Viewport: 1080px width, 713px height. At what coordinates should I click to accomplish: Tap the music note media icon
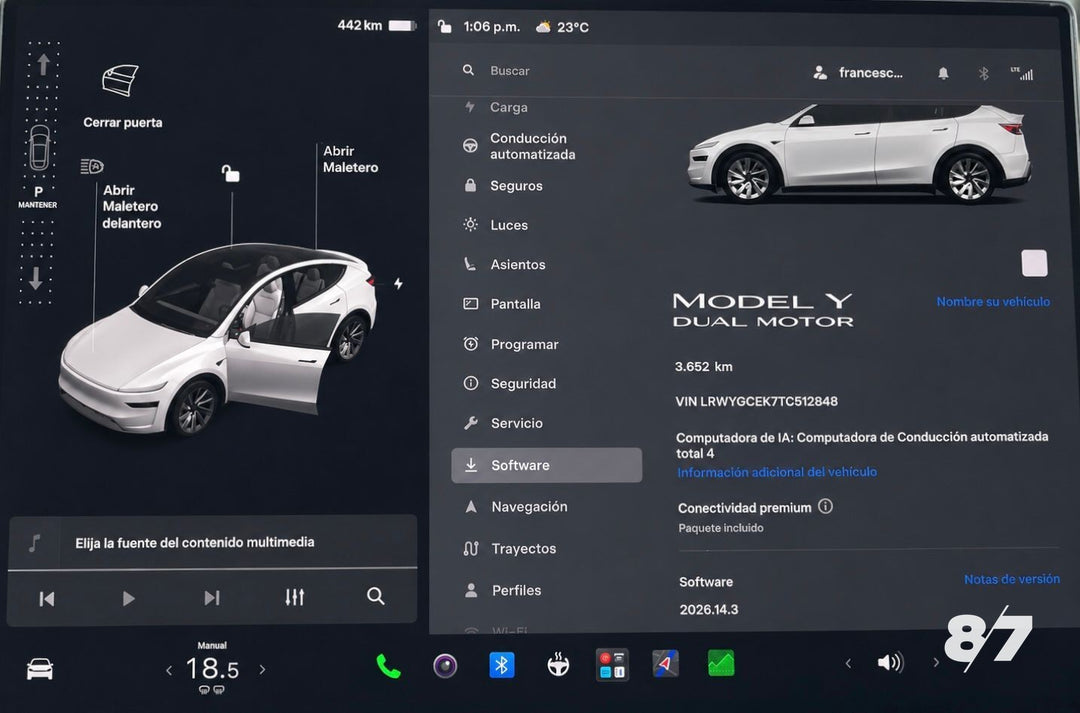coord(34,543)
